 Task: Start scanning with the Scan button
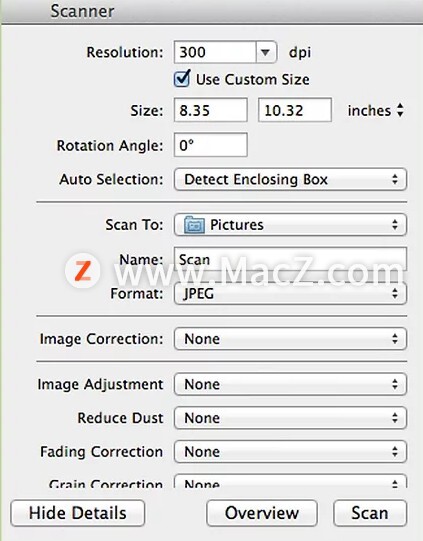point(370,513)
